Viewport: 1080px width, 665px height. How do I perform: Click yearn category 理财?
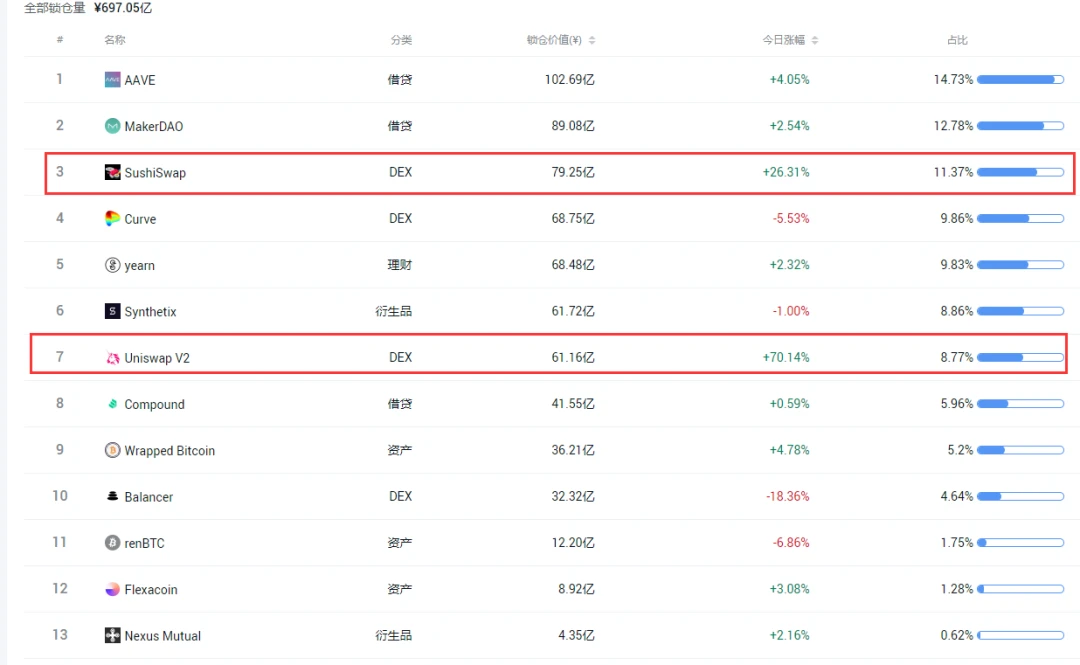(x=400, y=265)
